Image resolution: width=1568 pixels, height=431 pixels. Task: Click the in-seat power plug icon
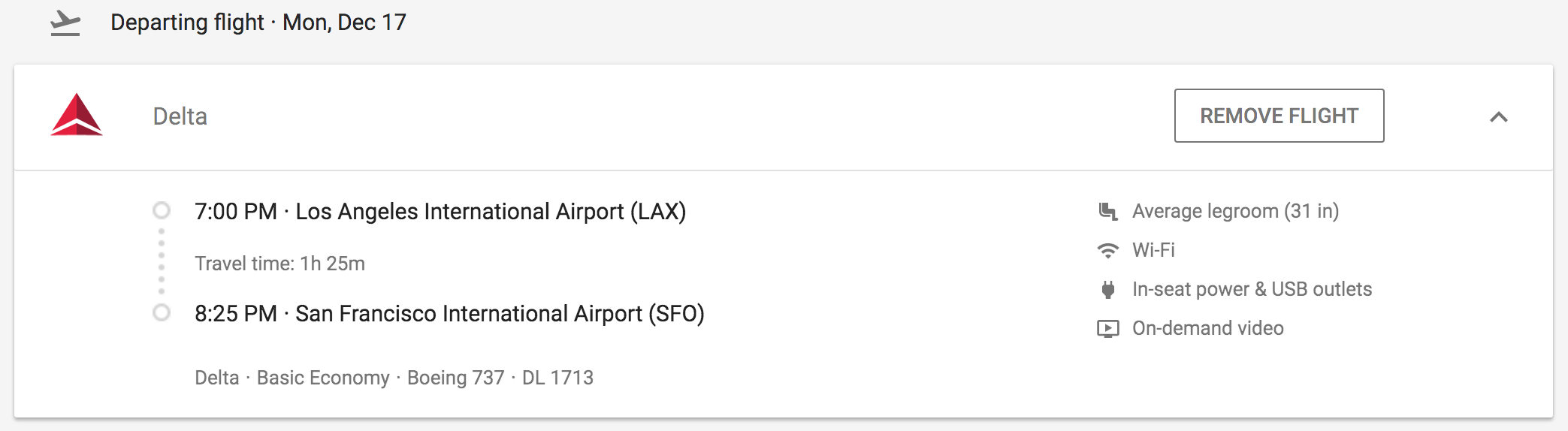coord(1107,290)
